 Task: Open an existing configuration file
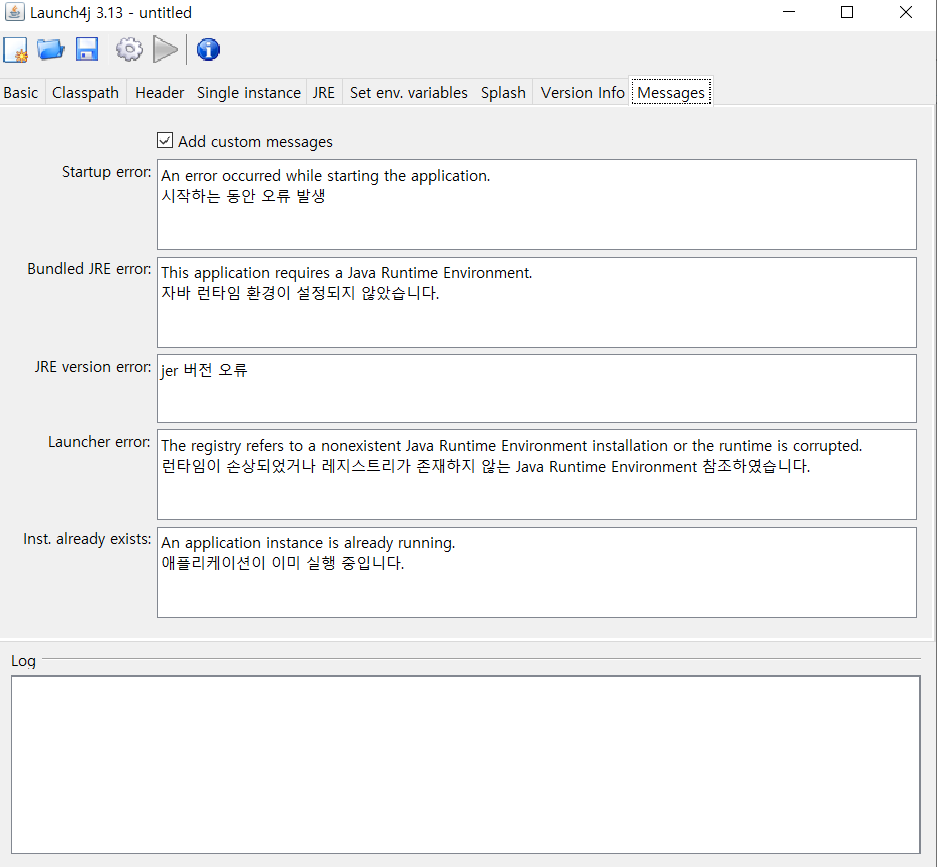pos(50,49)
